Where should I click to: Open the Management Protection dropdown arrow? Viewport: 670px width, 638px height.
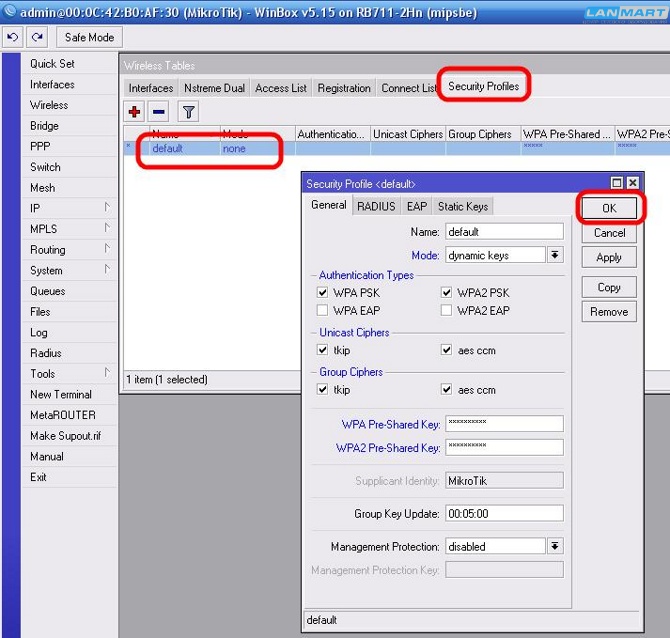click(x=555, y=546)
